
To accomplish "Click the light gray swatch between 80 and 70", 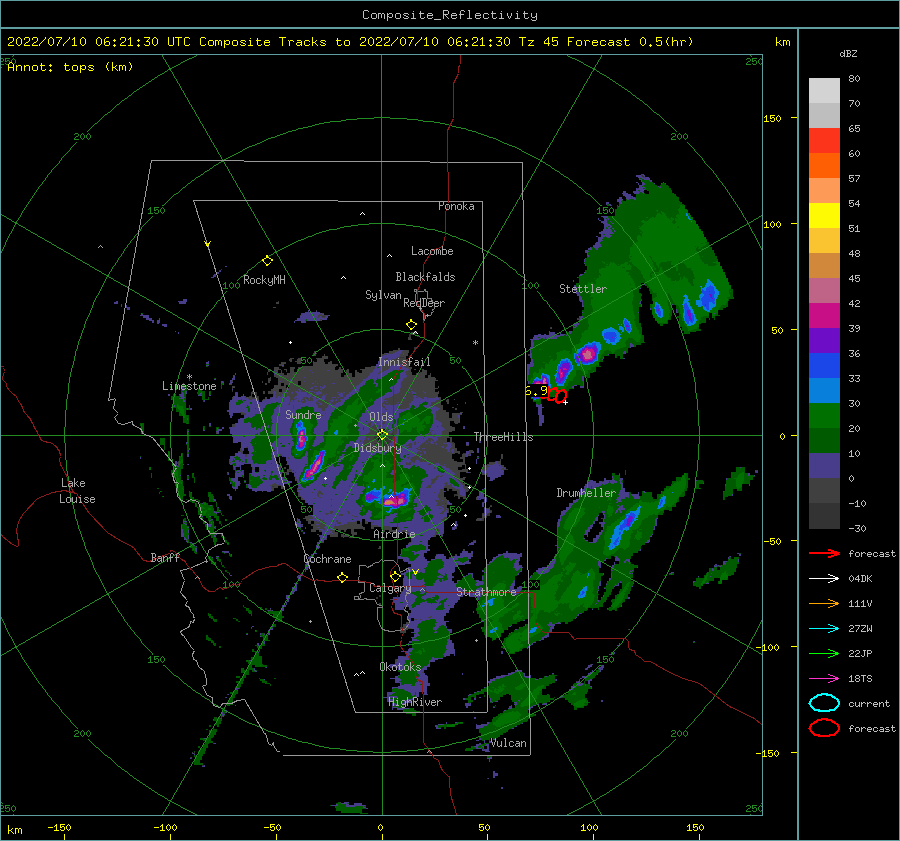I will pyautogui.click(x=824, y=91).
